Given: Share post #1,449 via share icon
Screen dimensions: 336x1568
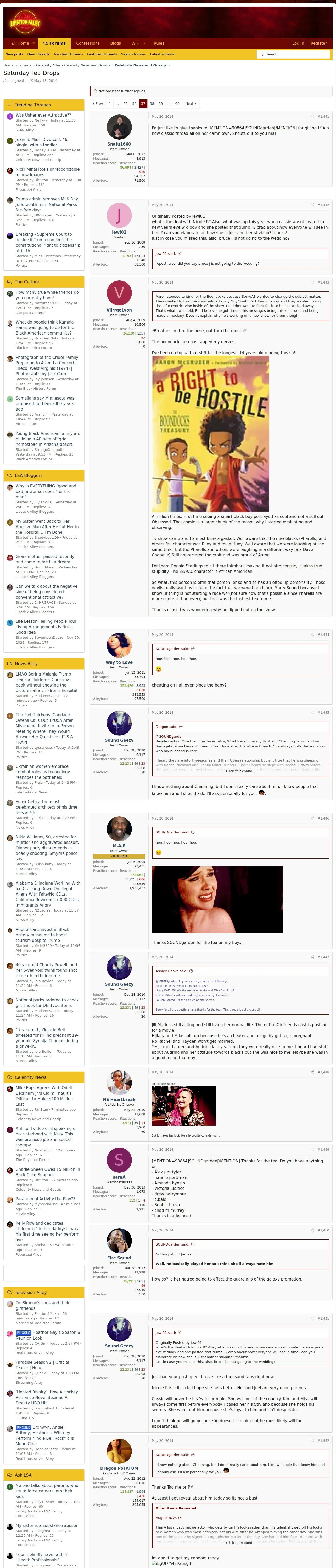Looking at the screenshot, I should pos(313,1149).
